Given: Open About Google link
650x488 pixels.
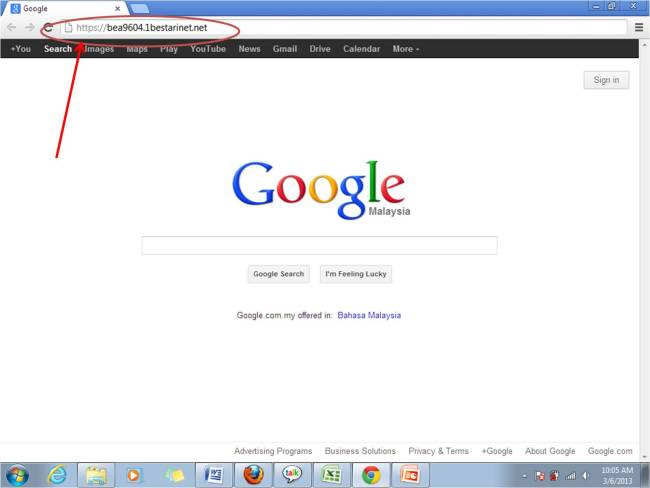Looking at the screenshot, I should [550, 451].
